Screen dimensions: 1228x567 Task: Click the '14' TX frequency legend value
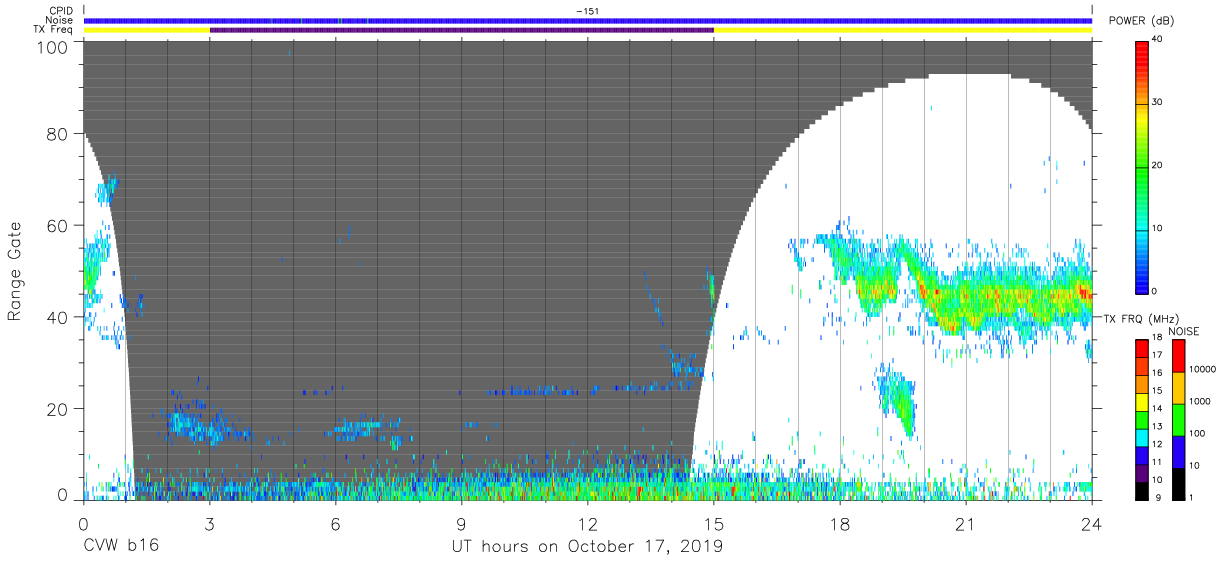[x=1158, y=409]
